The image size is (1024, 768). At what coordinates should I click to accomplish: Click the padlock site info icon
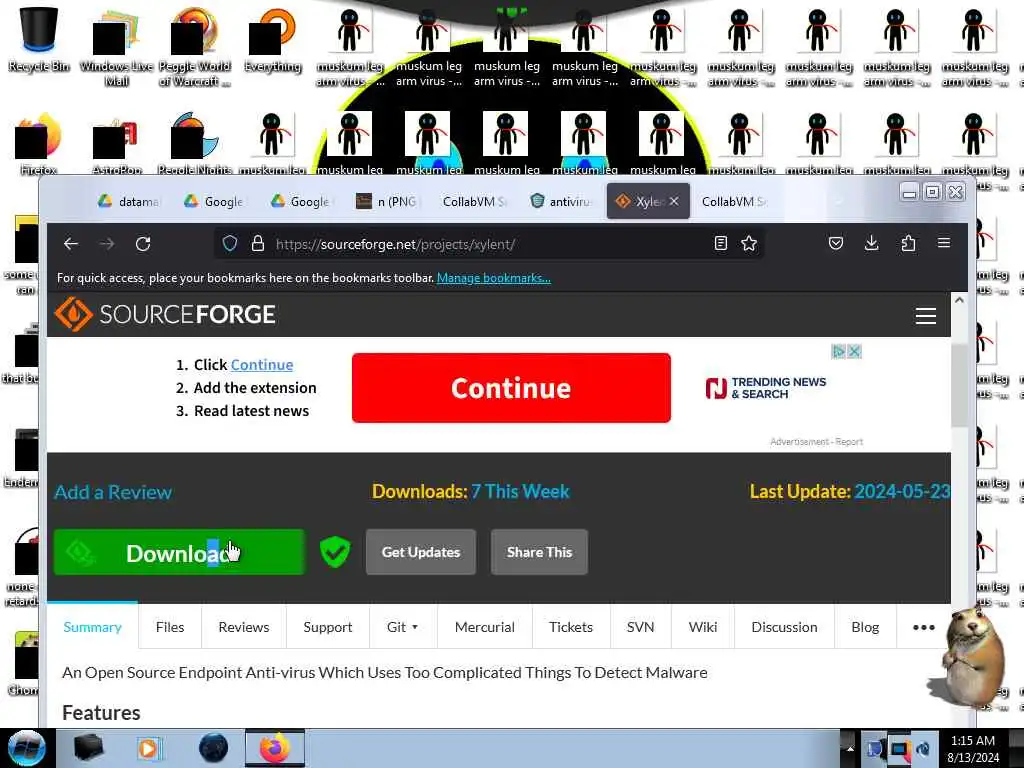(x=258, y=244)
